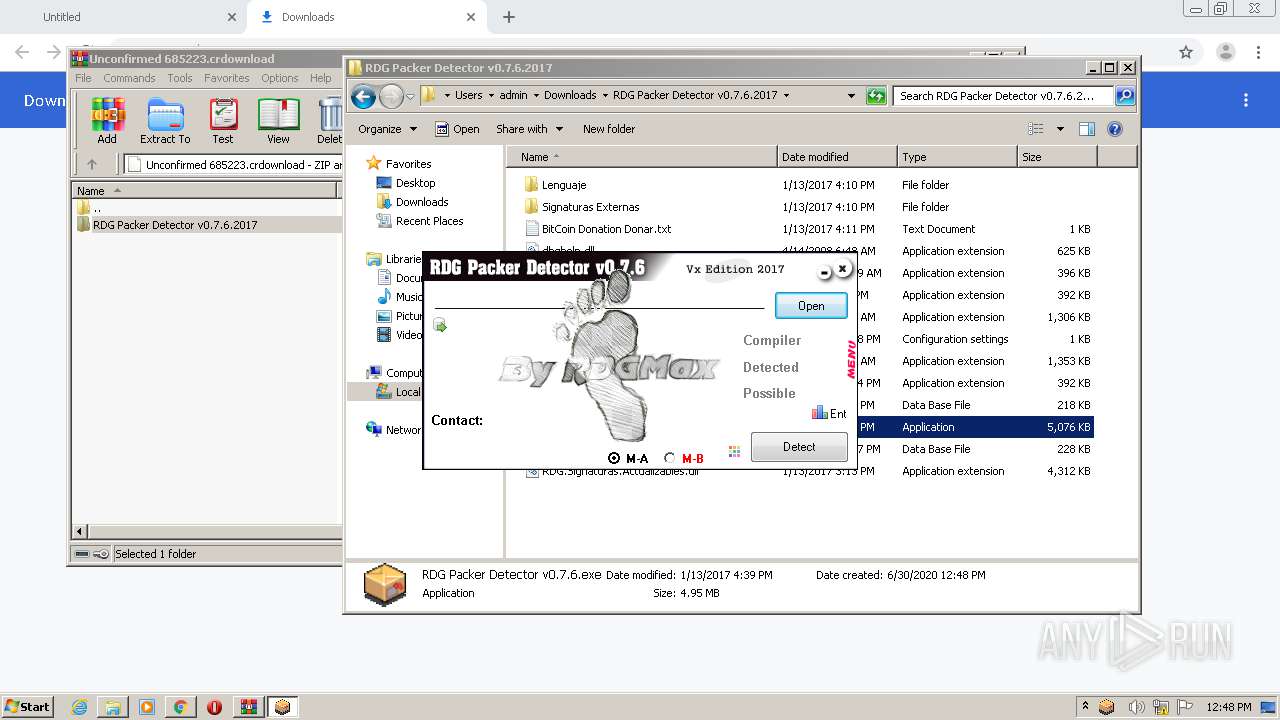The height and width of the screenshot is (720, 1280).
Task: Click Explorer help question mark icon
Action: point(1115,129)
